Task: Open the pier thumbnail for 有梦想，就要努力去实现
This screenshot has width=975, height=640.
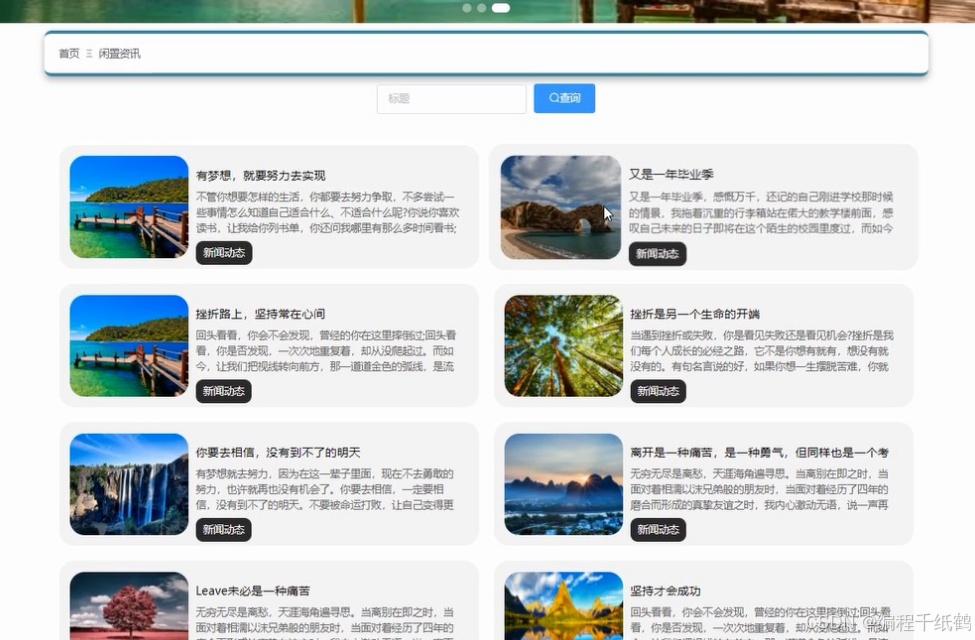Action: pyautogui.click(x=129, y=206)
